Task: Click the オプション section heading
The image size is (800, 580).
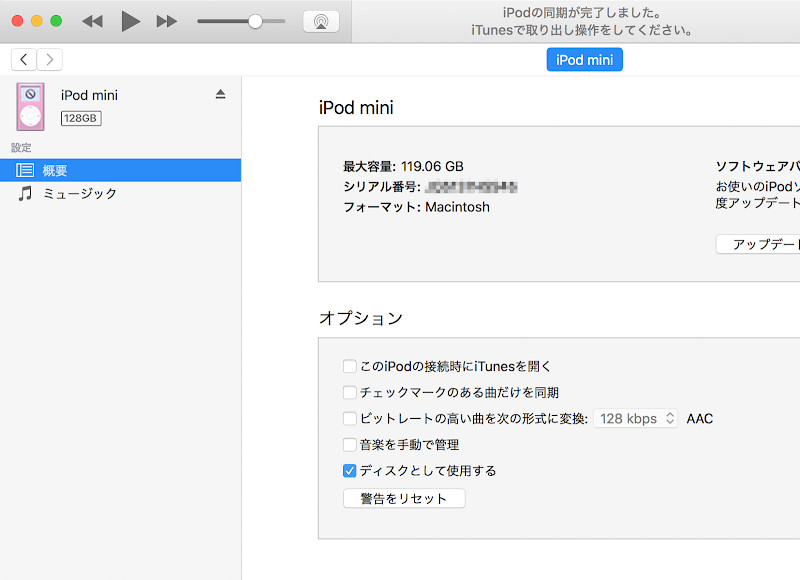Action: 361,318
